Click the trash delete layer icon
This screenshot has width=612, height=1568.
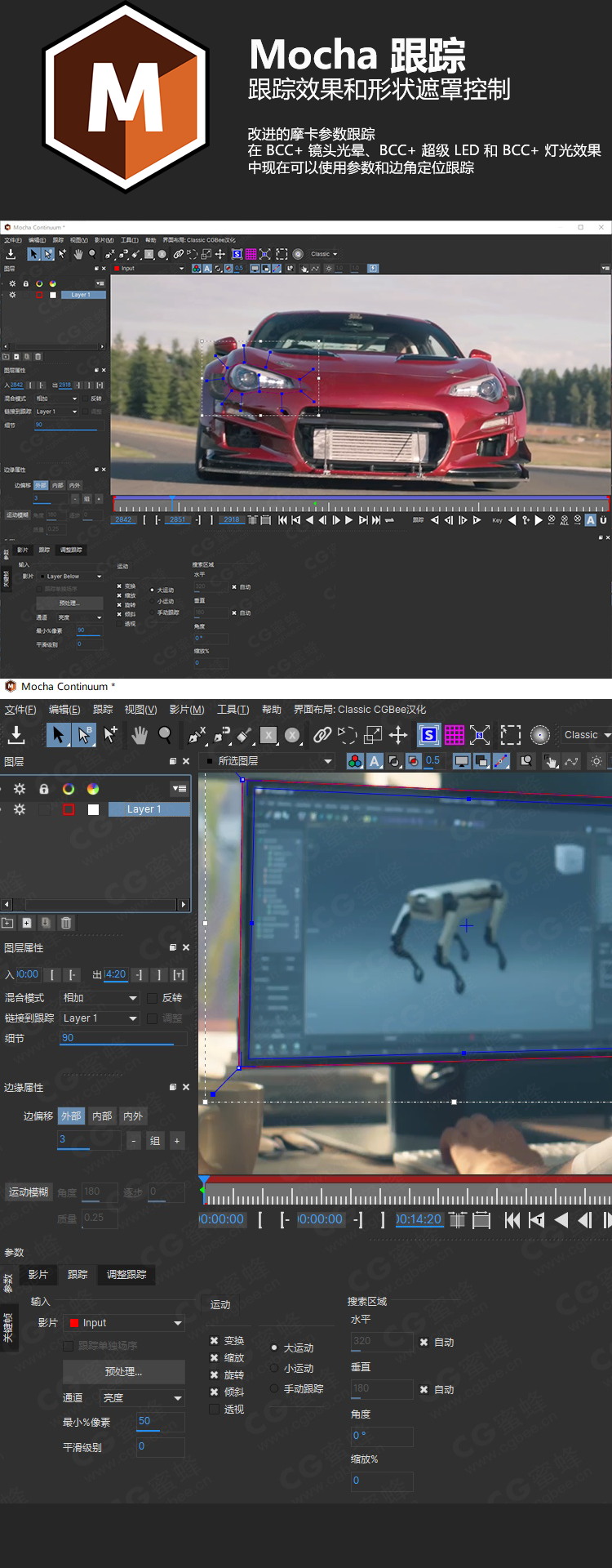66,923
